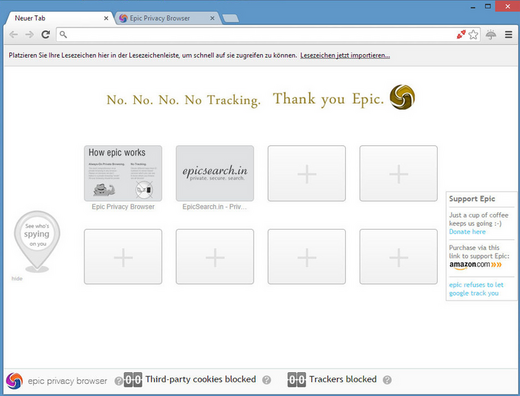This screenshot has width=520, height=396.
Task: Add a site in the third top-row tile
Action: click(x=307, y=173)
